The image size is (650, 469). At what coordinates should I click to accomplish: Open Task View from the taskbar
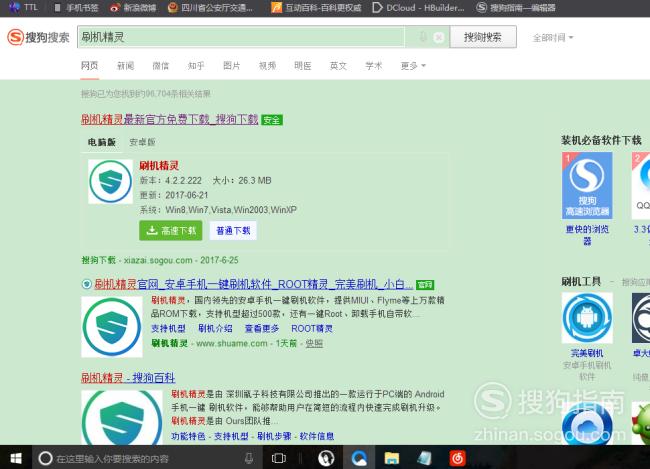279,458
